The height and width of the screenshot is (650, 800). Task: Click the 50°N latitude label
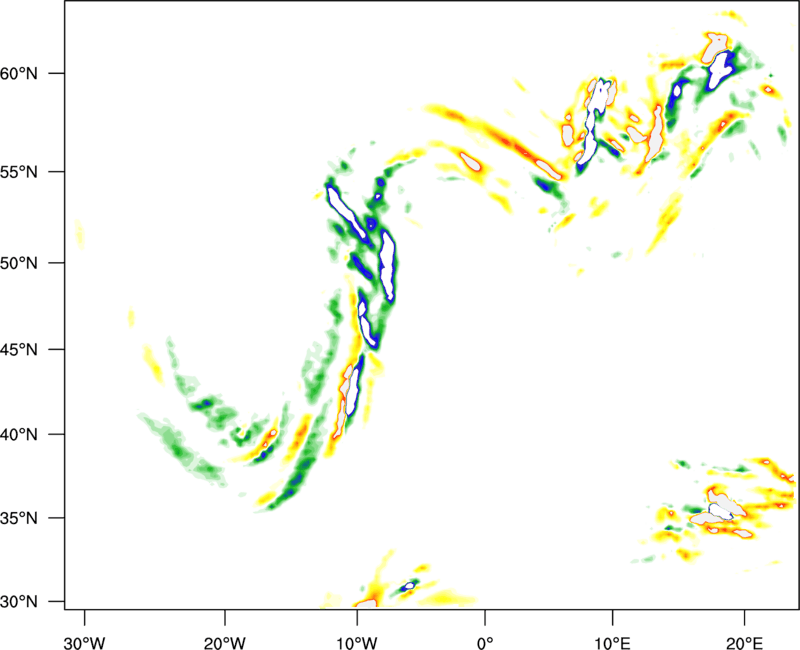click(x=19, y=263)
